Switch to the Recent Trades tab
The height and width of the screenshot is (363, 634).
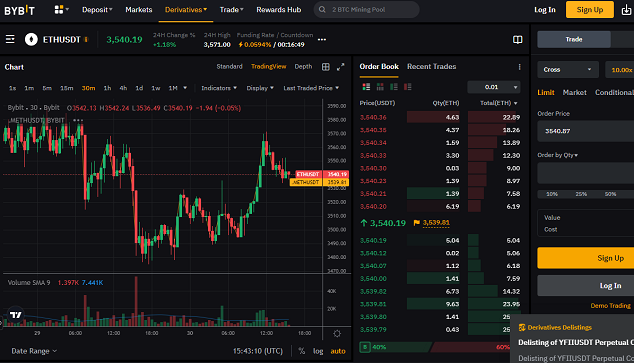click(x=431, y=67)
